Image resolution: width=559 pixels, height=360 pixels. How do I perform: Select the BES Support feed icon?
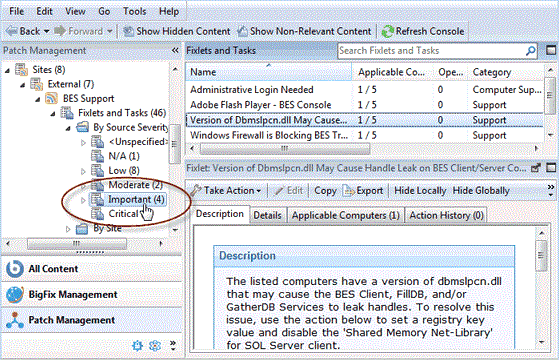[51, 98]
